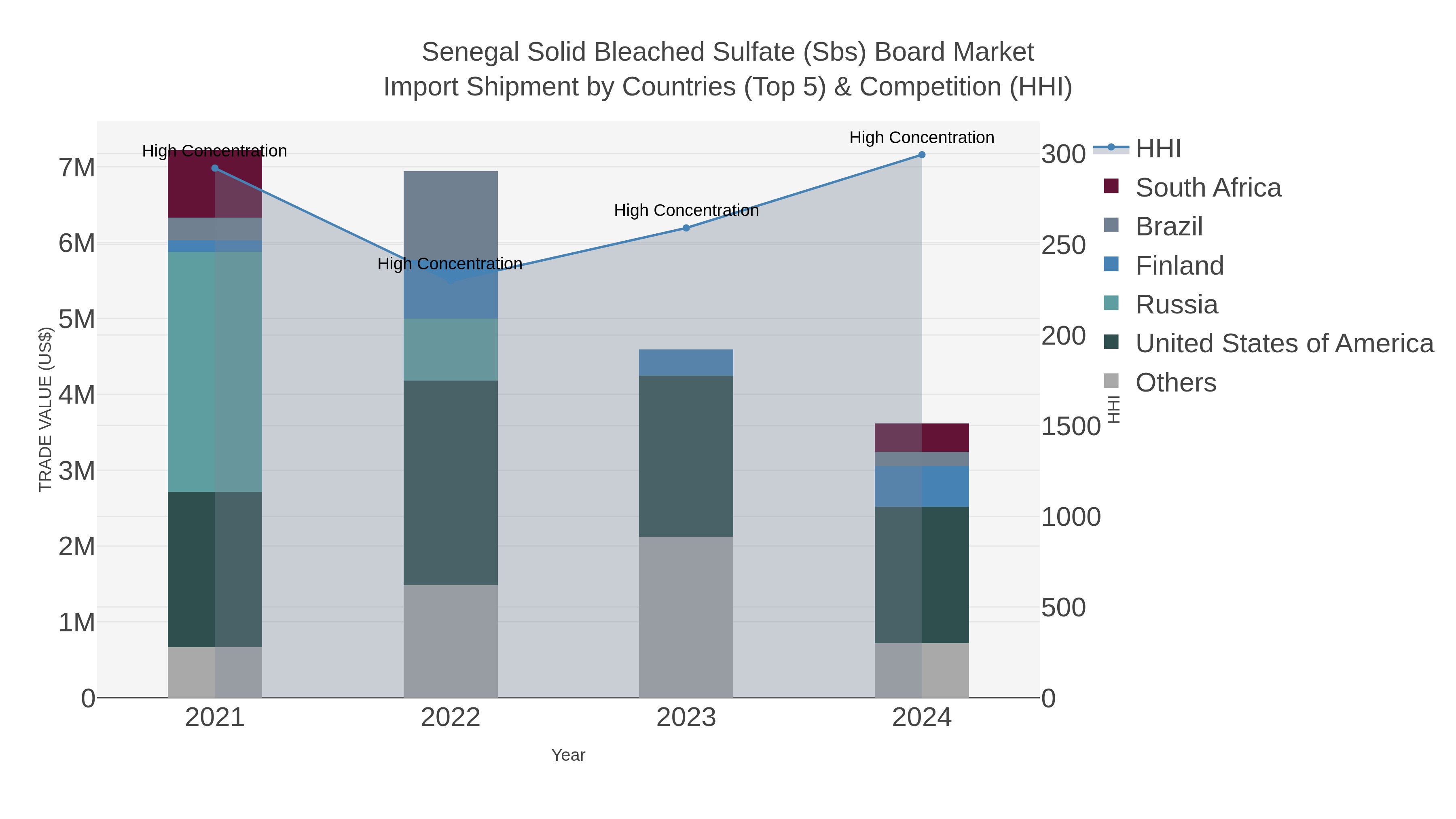1456x819 pixels.
Task: Click Others segment of 2021 bar
Action: click(x=215, y=673)
